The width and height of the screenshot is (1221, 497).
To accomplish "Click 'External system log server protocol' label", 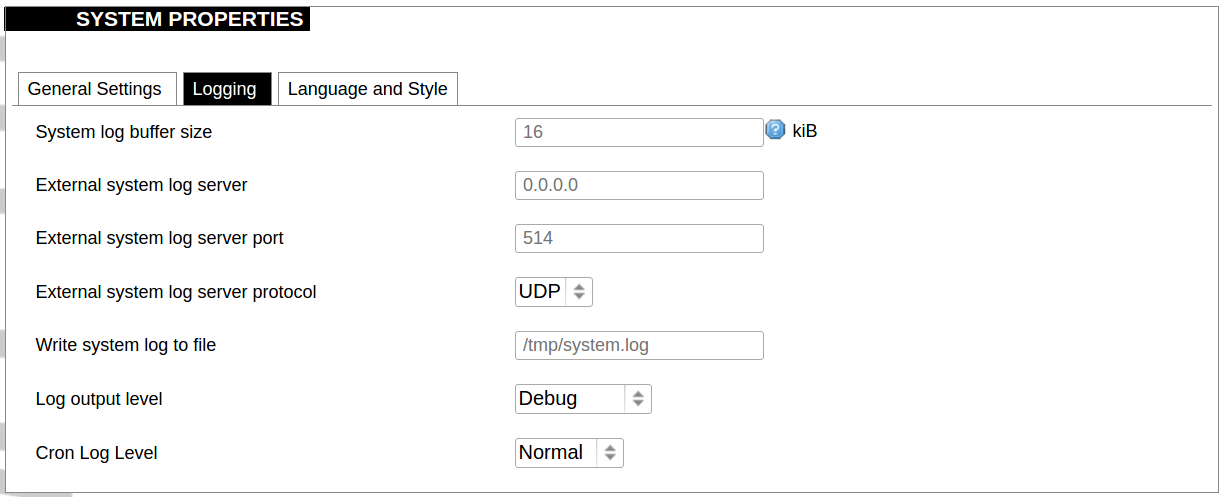I will 176,292.
